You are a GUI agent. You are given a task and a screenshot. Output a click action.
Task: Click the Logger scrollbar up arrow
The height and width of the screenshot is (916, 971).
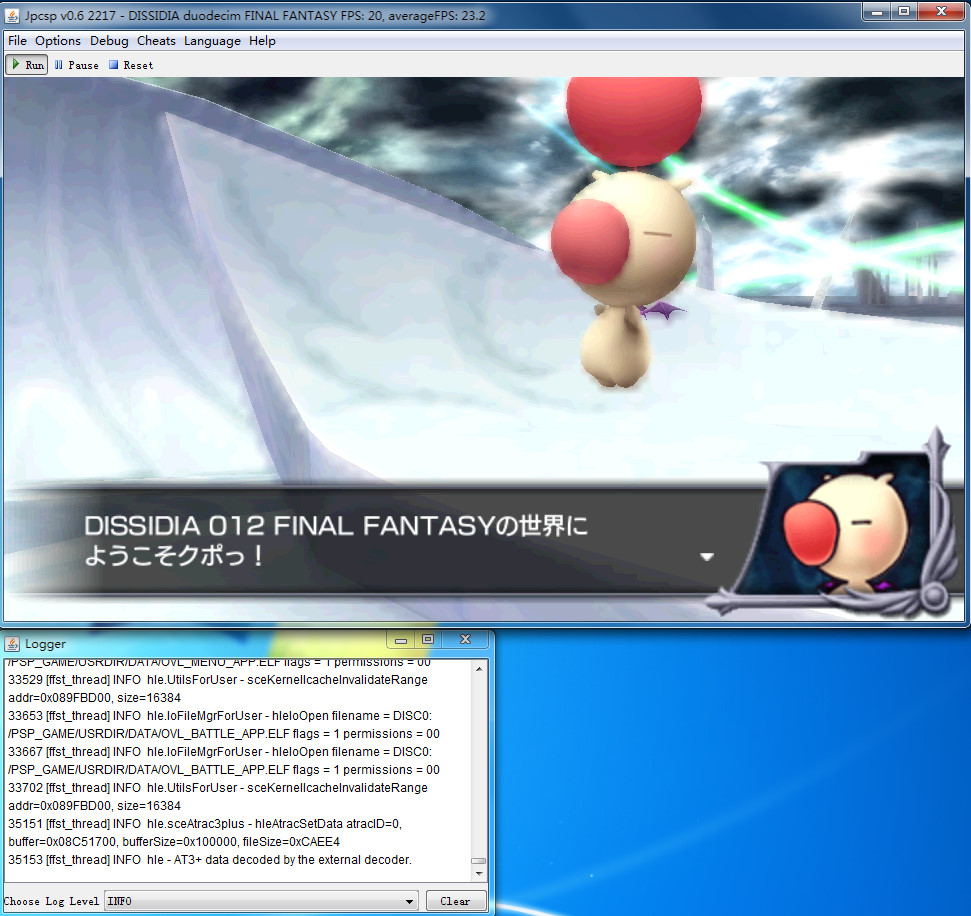[479, 668]
